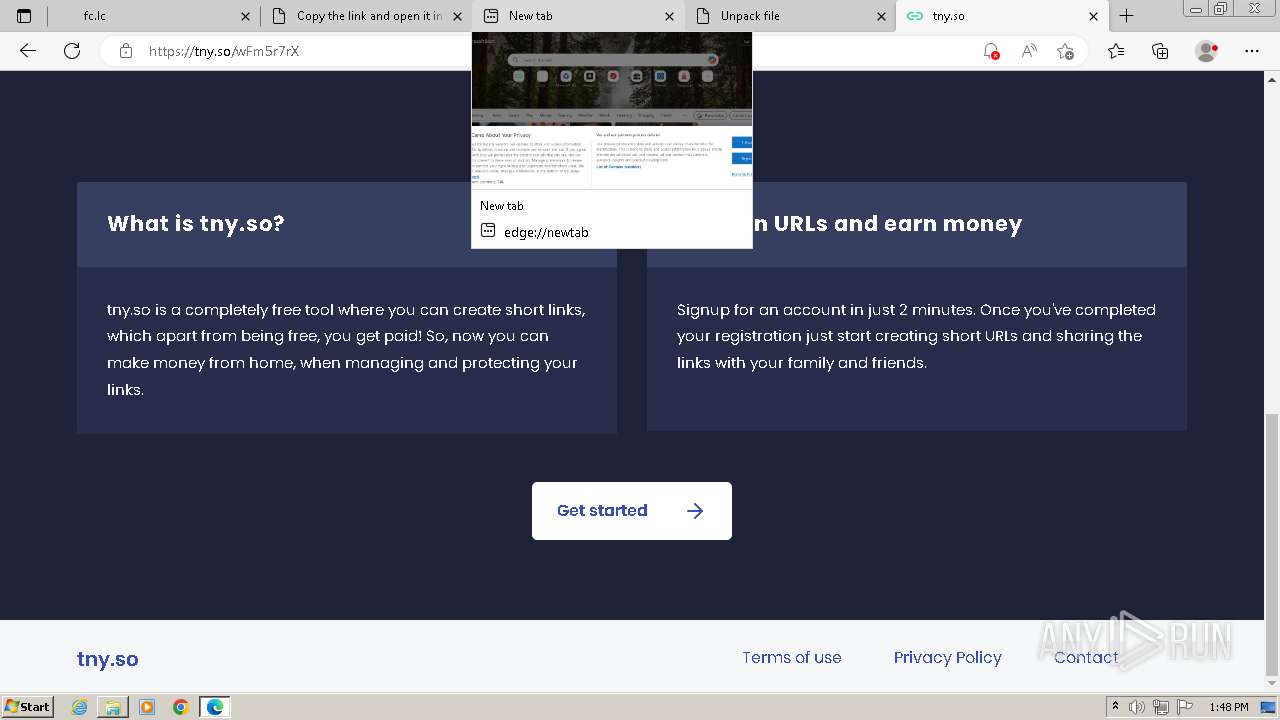Open blocked notifications bell icon

tap(991, 51)
